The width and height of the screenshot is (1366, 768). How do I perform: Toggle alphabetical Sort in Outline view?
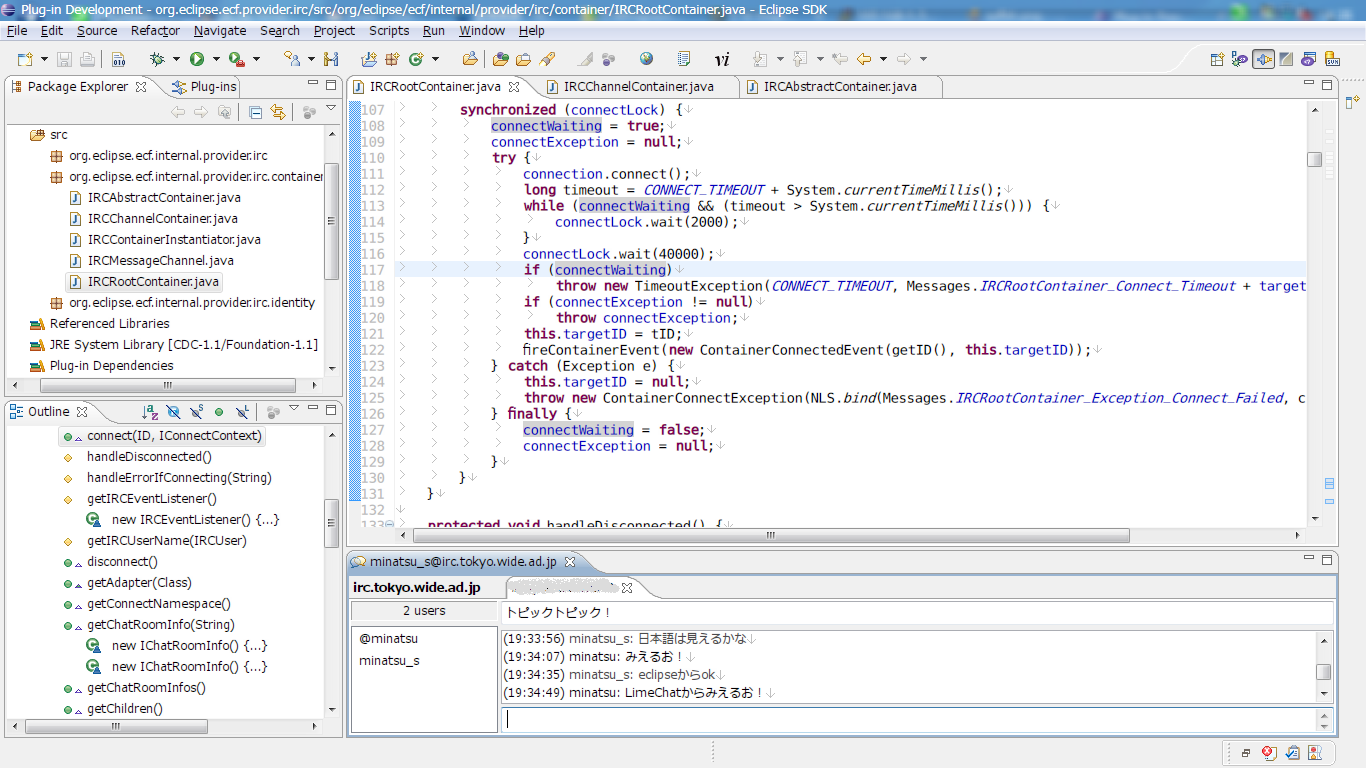tap(150, 411)
